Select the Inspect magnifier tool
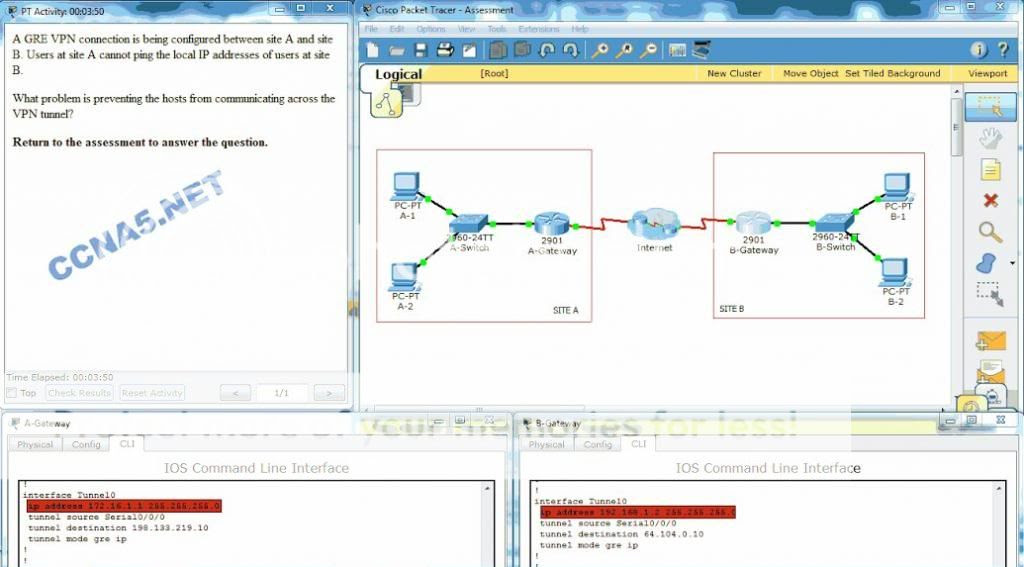Screen dimensions: 1024x567 [x=991, y=232]
